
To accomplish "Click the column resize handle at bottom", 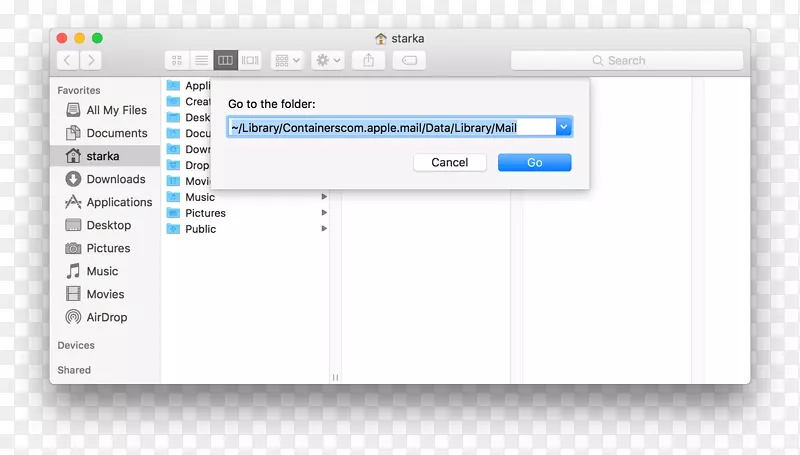I will point(335,377).
